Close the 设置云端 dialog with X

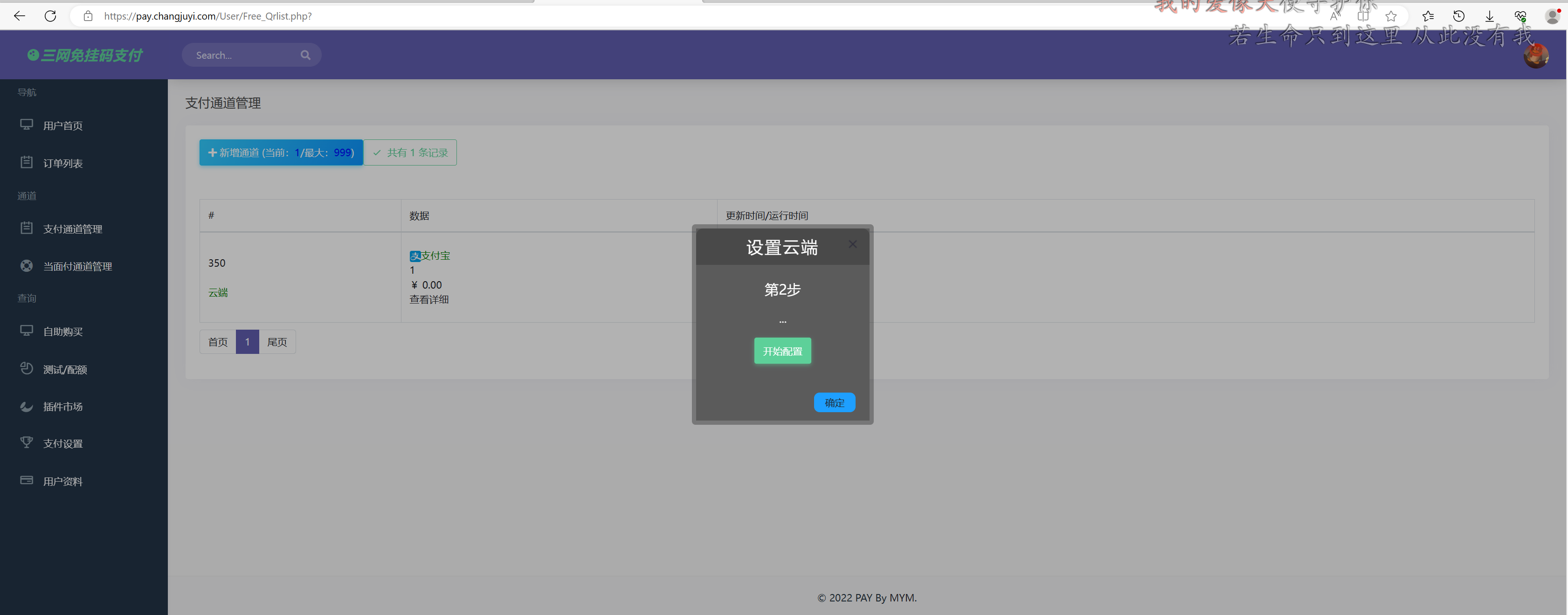click(x=852, y=244)
